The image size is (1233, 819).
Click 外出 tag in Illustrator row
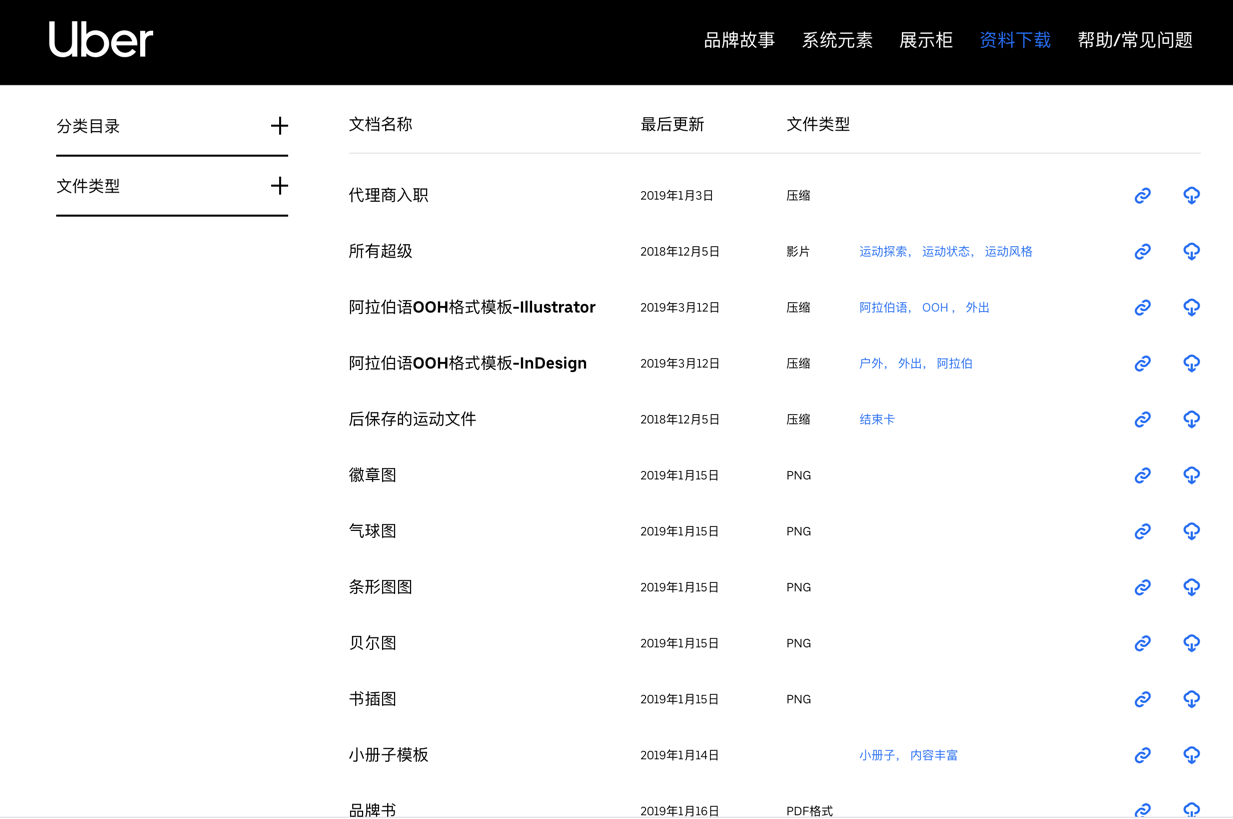[x=978, y=308]
